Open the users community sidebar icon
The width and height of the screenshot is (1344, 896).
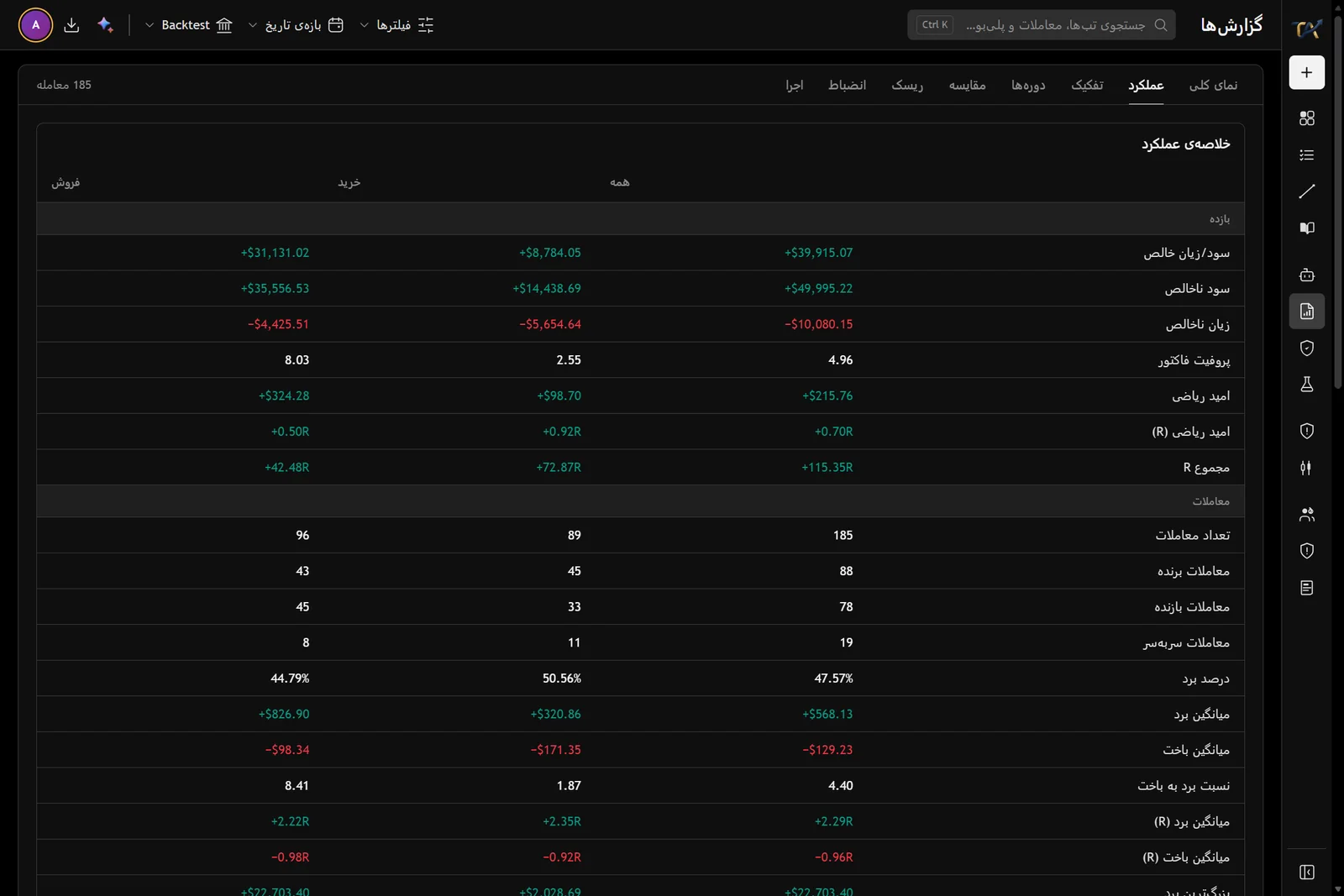(1306, 514)
